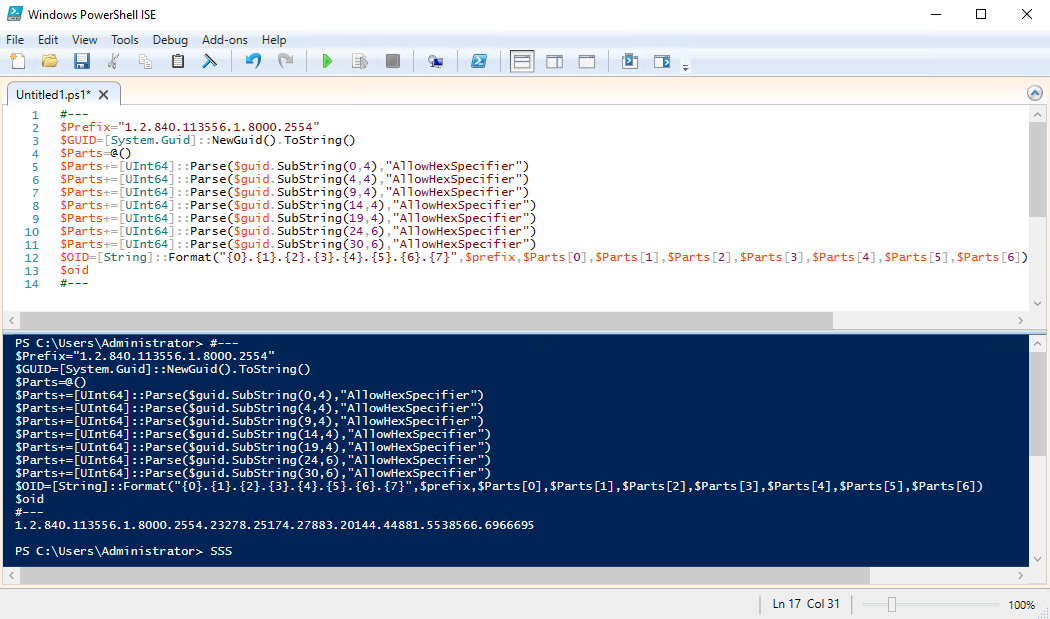Click the generated OID output in console

[x=275, y=525]
